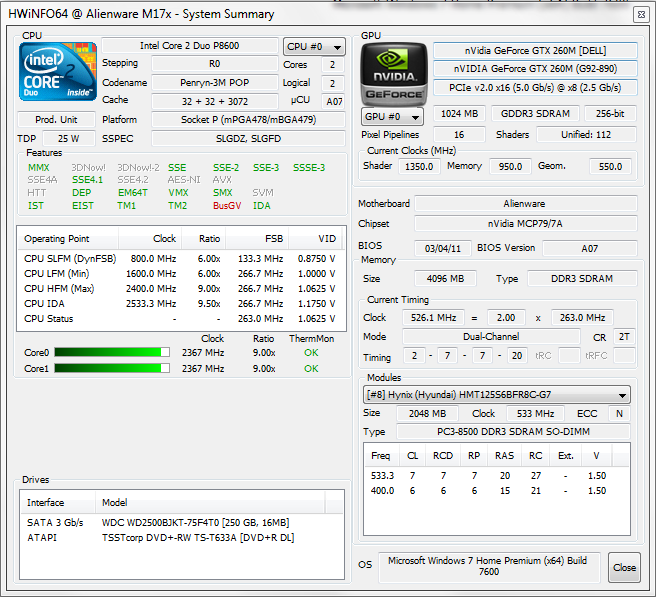
Task: Select the CPU Status row
Action: coord(180,319)
